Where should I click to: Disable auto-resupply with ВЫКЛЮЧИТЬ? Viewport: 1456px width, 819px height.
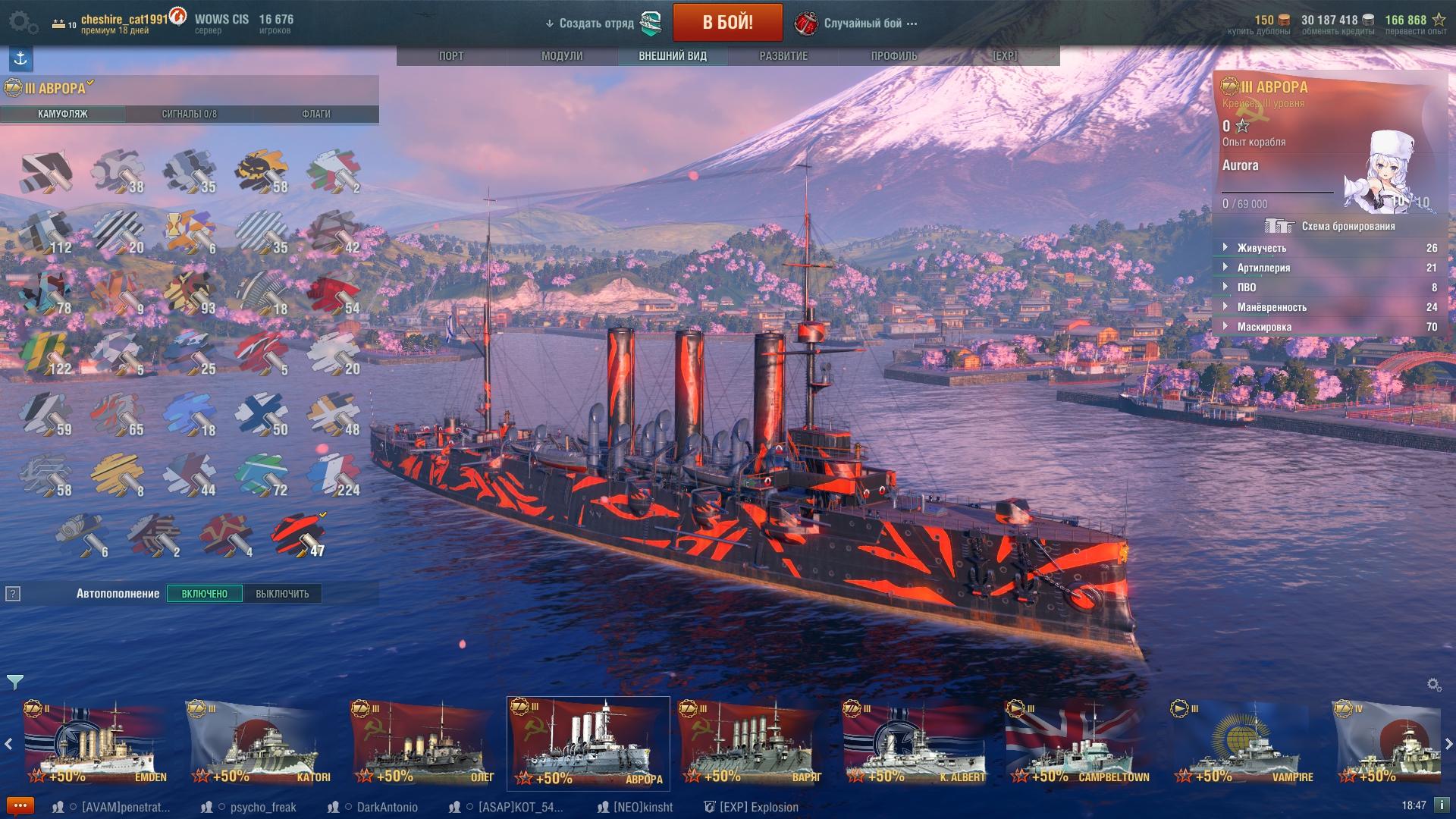click(x=282, y=594)
